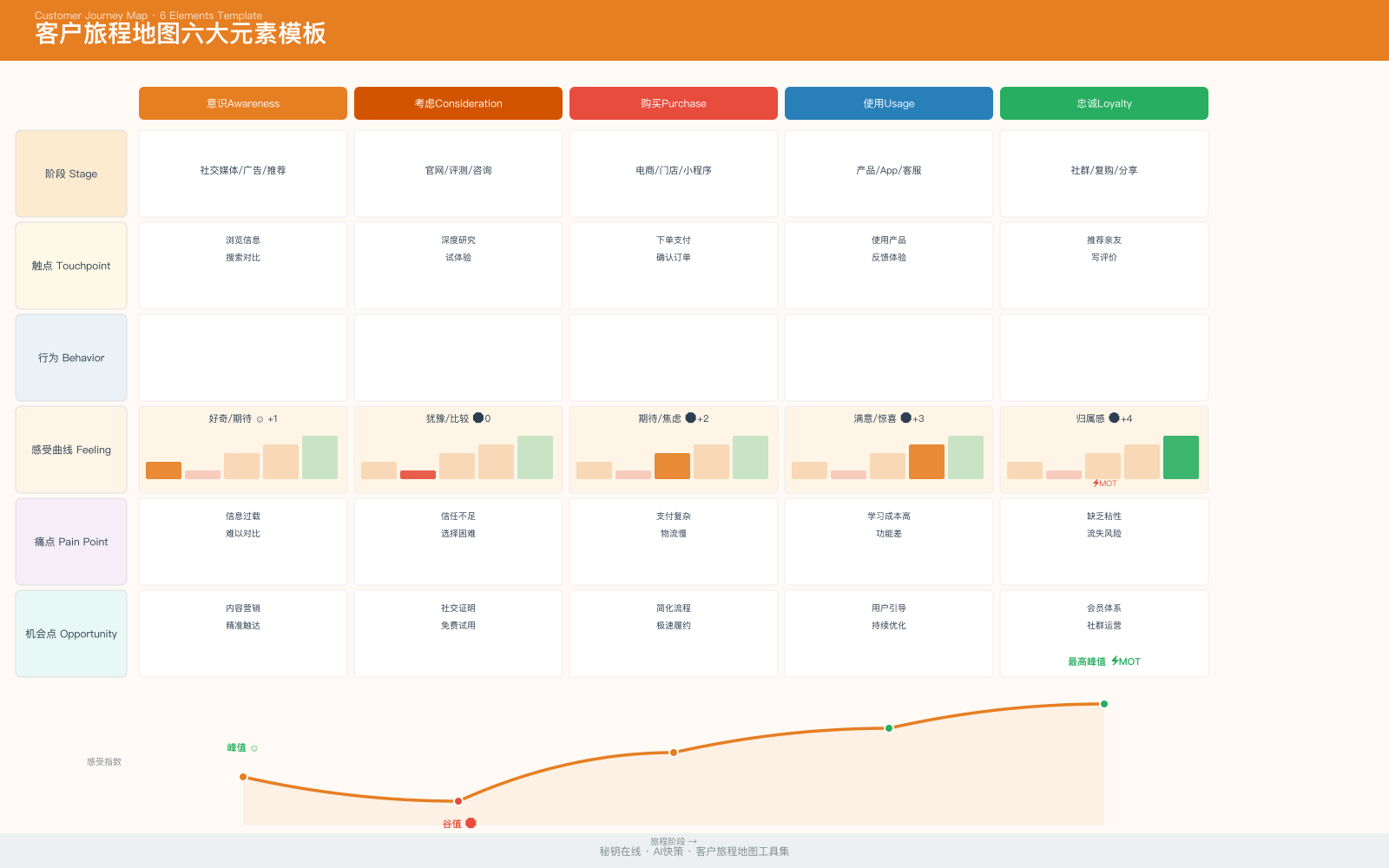Click the smiley emoji beside 好奇/期待
The width and height of the screenshot is (1389, 868).
pos(260,419)
